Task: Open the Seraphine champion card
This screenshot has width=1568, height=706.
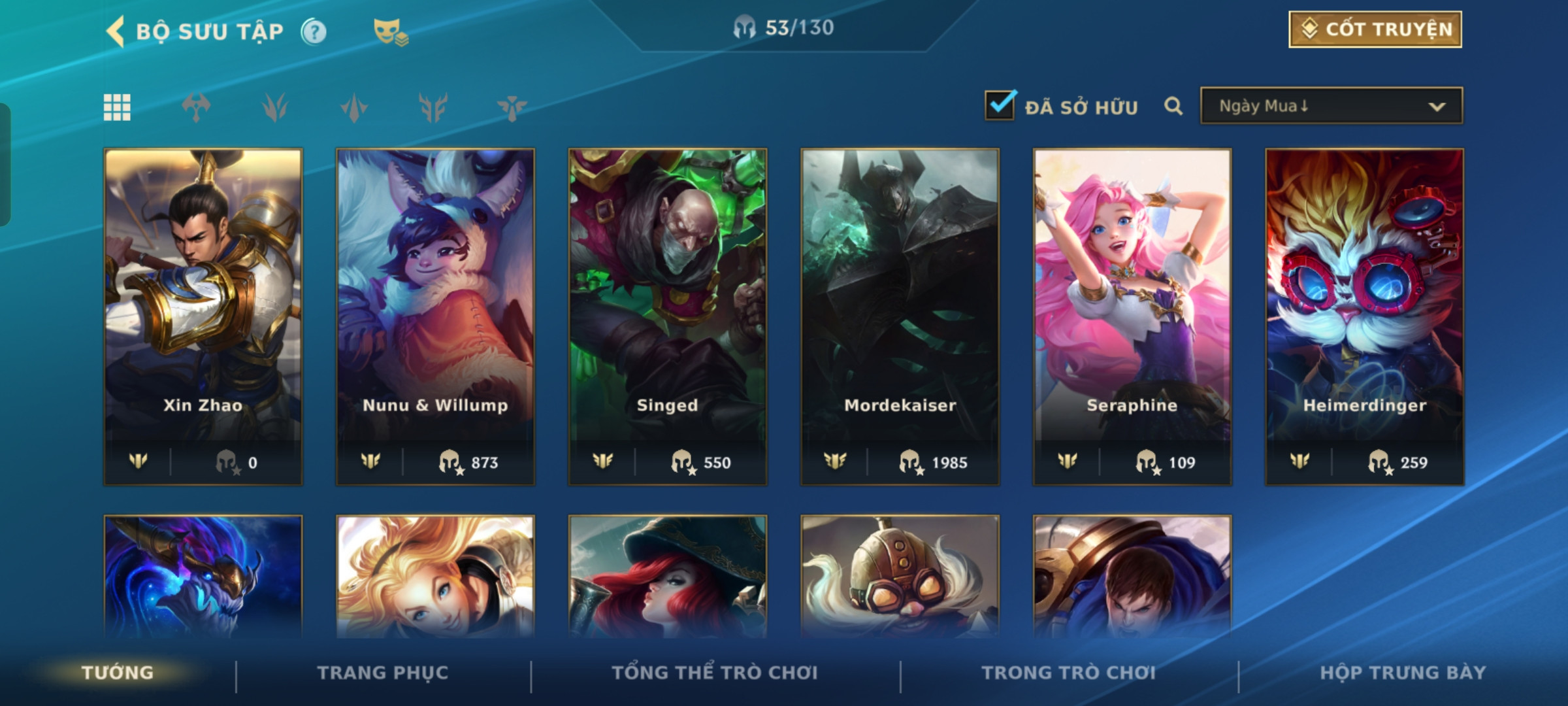Action: (1132, 317)
